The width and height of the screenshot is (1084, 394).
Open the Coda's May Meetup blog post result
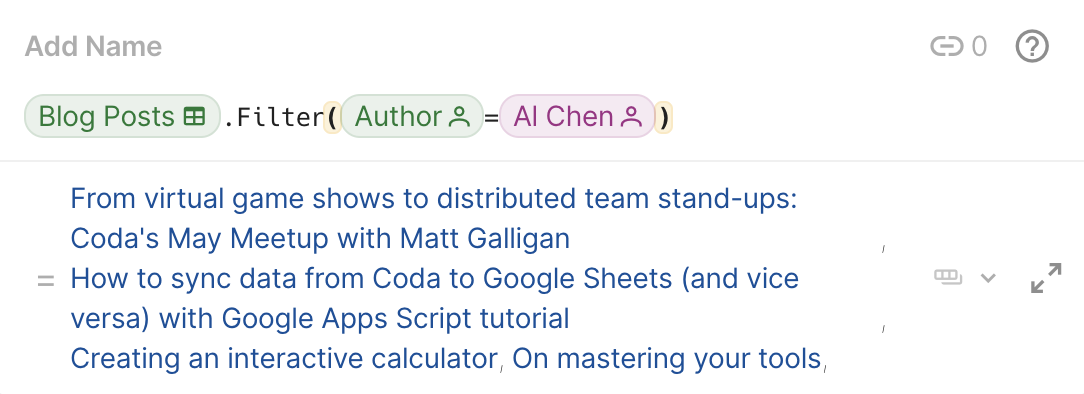click(x=434, y=218)
